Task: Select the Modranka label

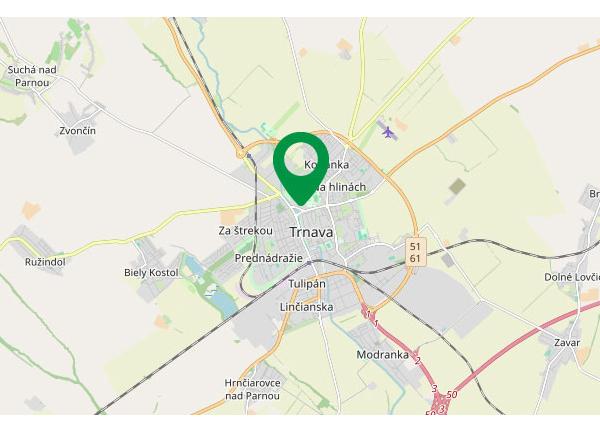Action: pos(382,355)
